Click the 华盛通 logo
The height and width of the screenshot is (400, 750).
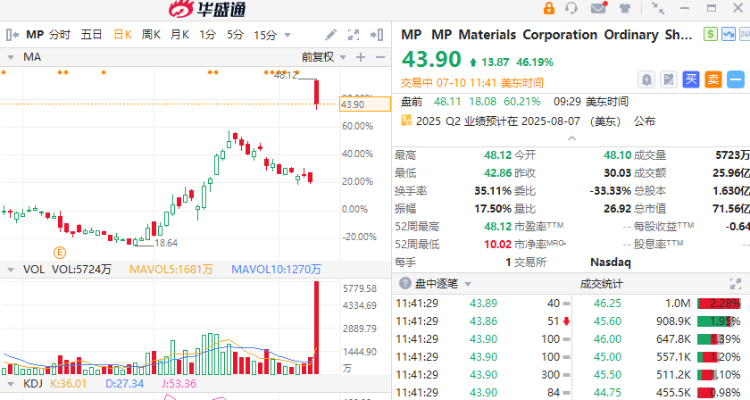(x=208, y=9)
